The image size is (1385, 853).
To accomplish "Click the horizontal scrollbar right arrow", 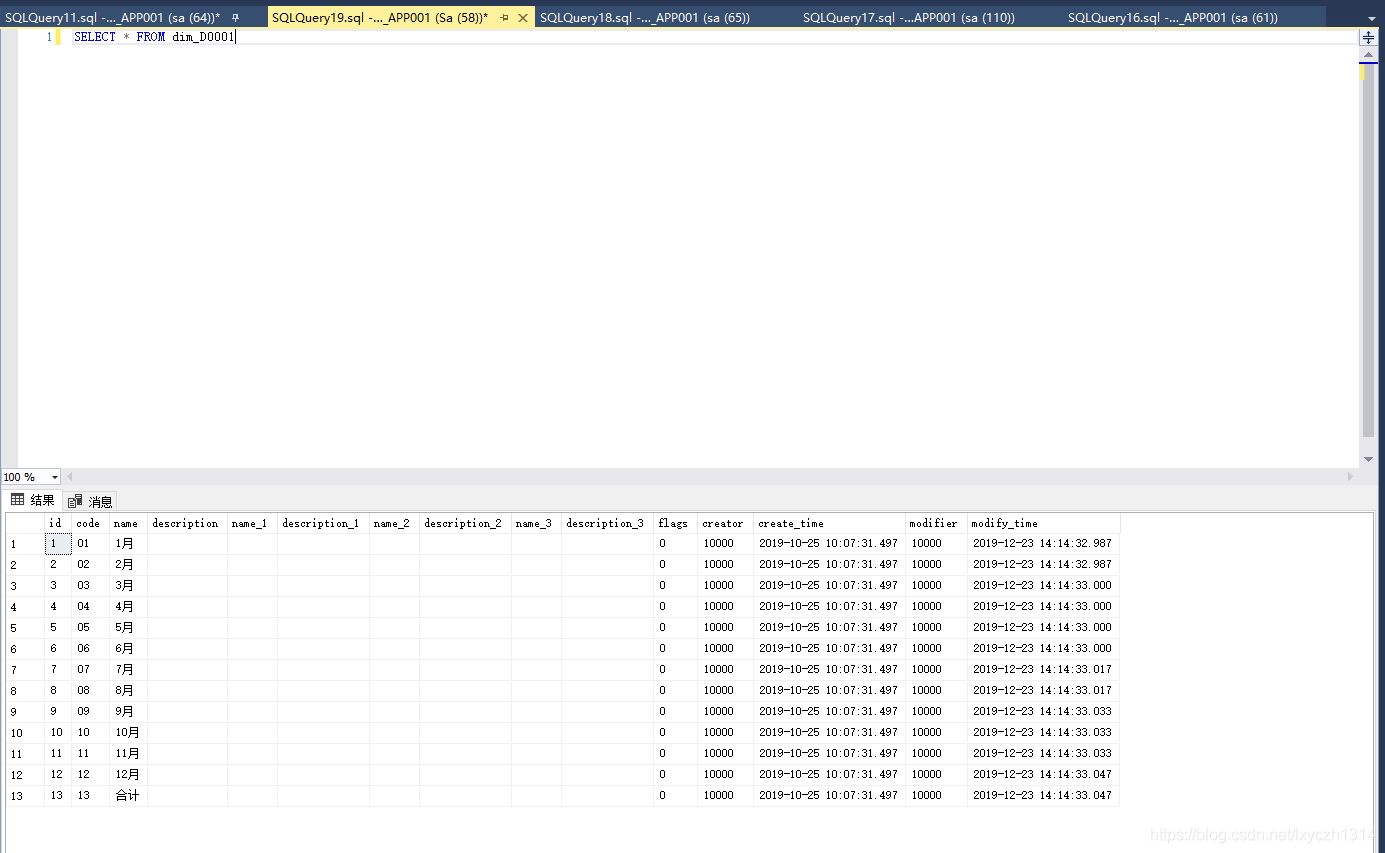I will [x=1351, y=477].
